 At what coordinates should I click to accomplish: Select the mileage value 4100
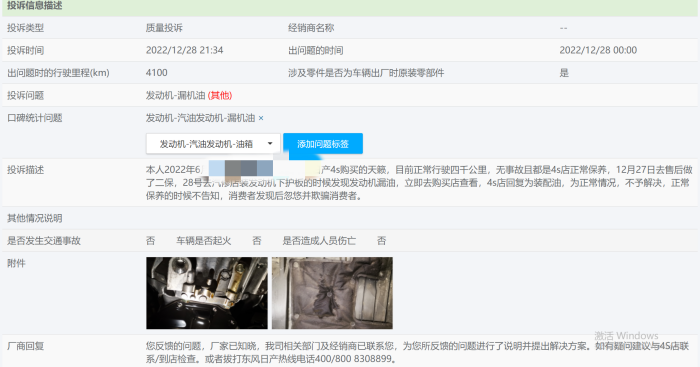(x=156, y=73)
